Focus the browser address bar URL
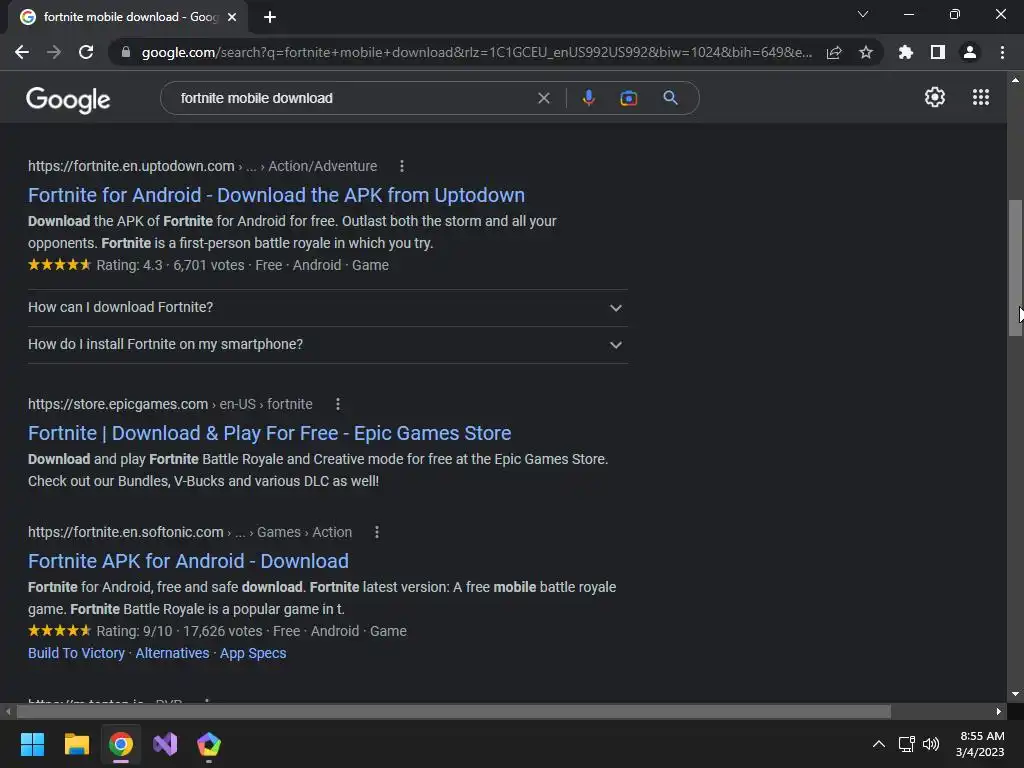 pos(477,52)
